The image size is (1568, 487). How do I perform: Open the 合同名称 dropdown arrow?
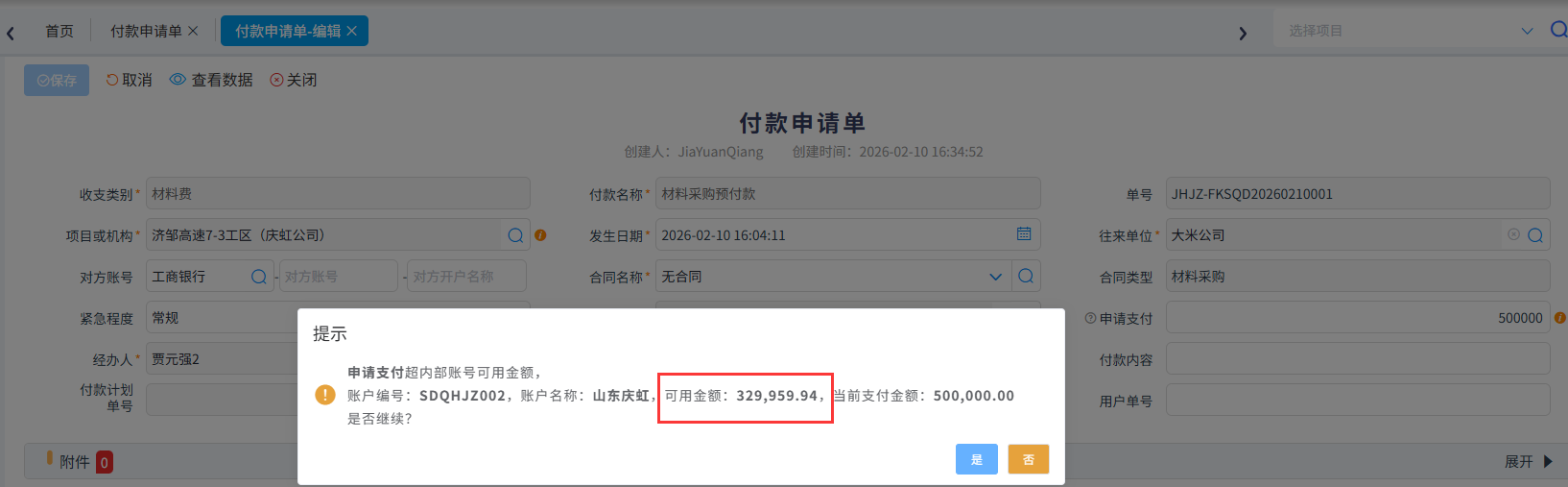click(995, 277)
